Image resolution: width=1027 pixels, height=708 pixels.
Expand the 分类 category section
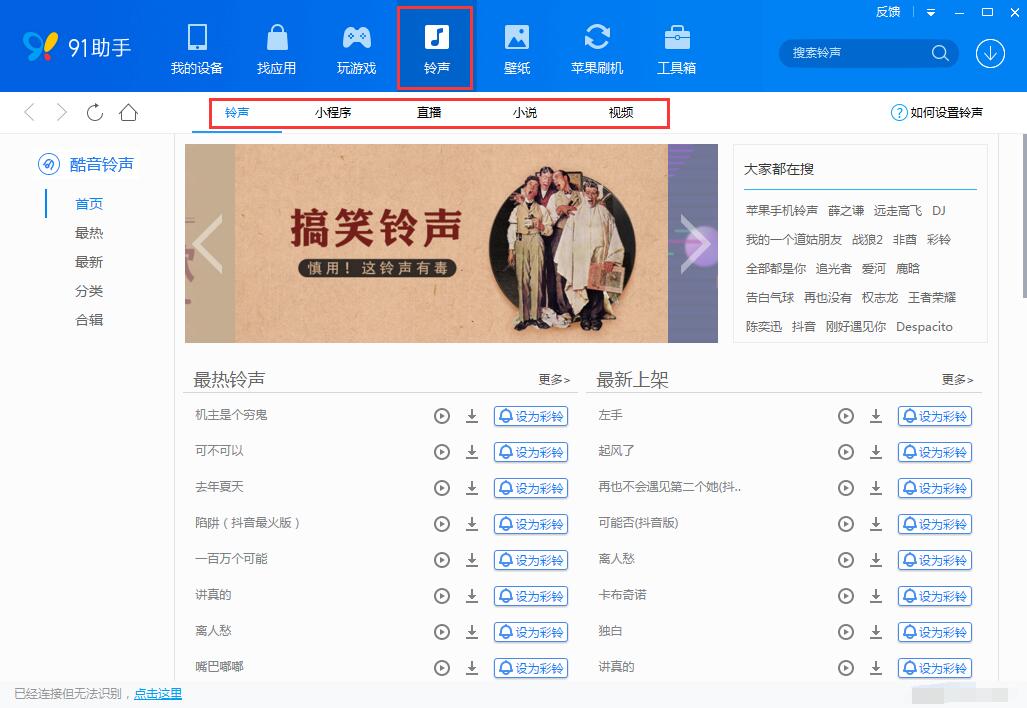click(88, 290)
